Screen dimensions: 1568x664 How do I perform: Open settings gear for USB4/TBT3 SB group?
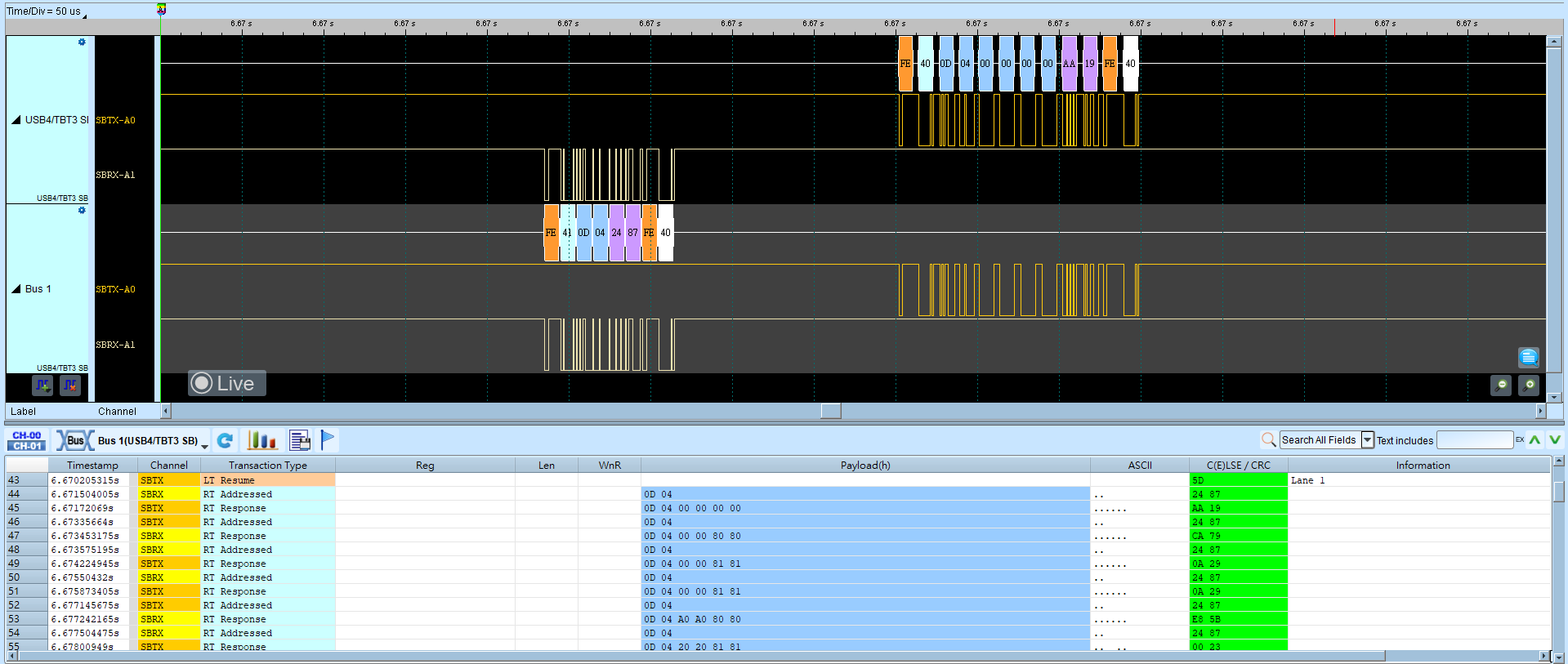pyautogui.click(x=82, y=42)
